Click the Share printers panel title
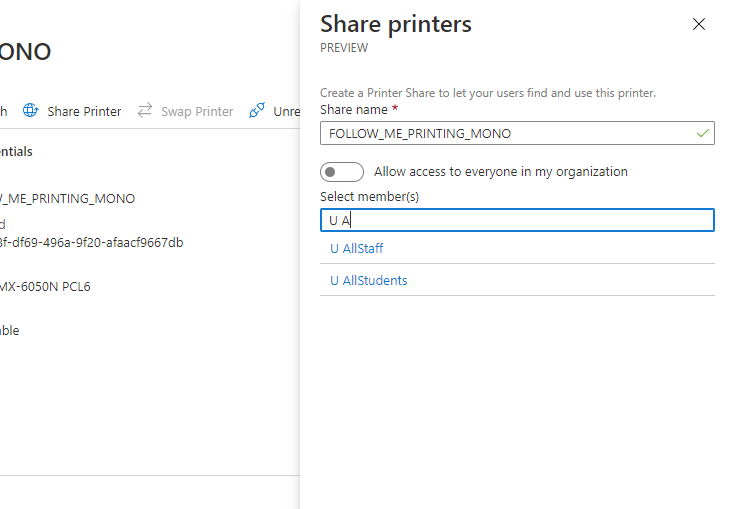The image size is (734, 509). tap(395, 24)
